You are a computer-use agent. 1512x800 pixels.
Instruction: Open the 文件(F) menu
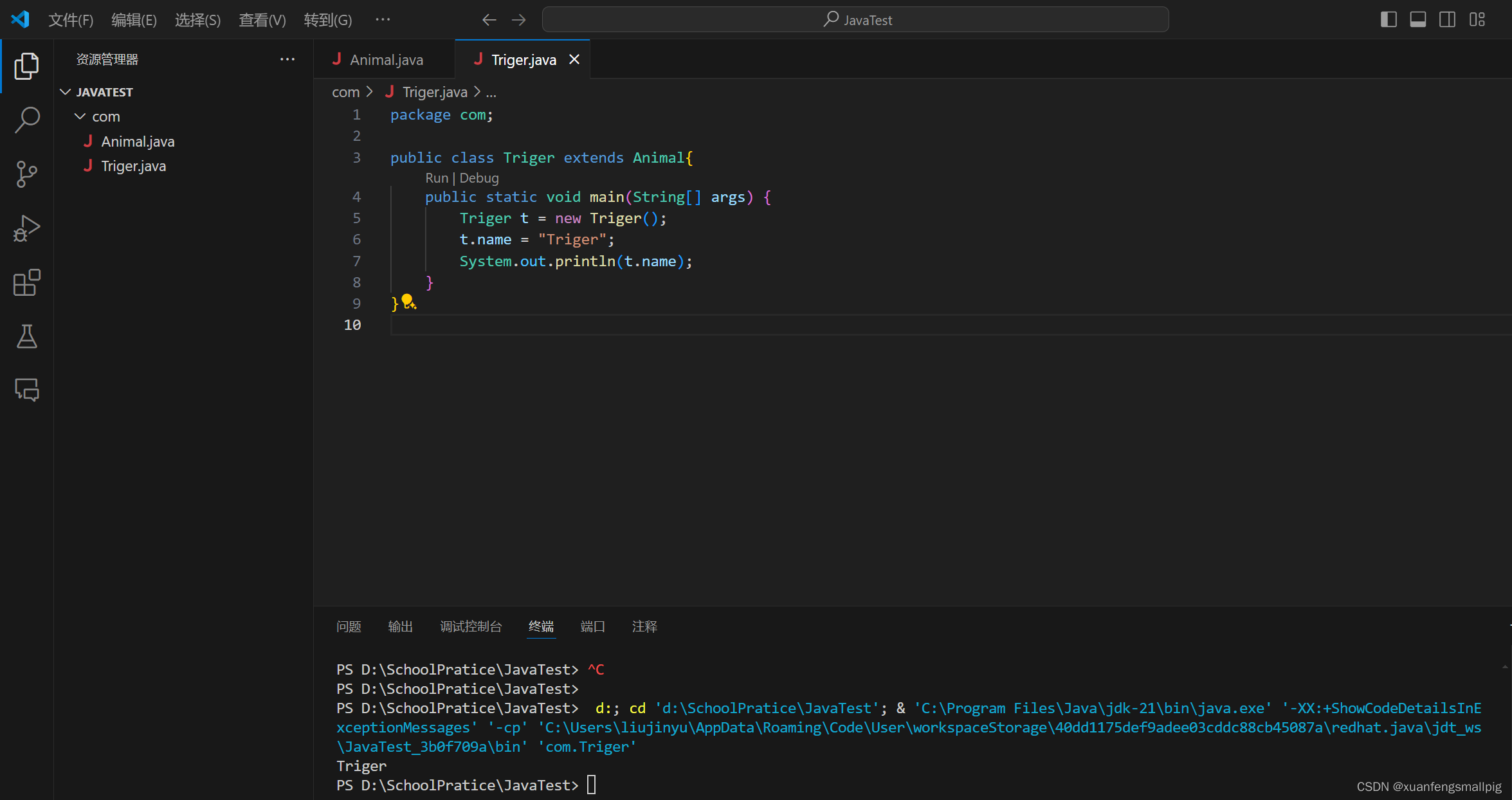pos(71,20)
